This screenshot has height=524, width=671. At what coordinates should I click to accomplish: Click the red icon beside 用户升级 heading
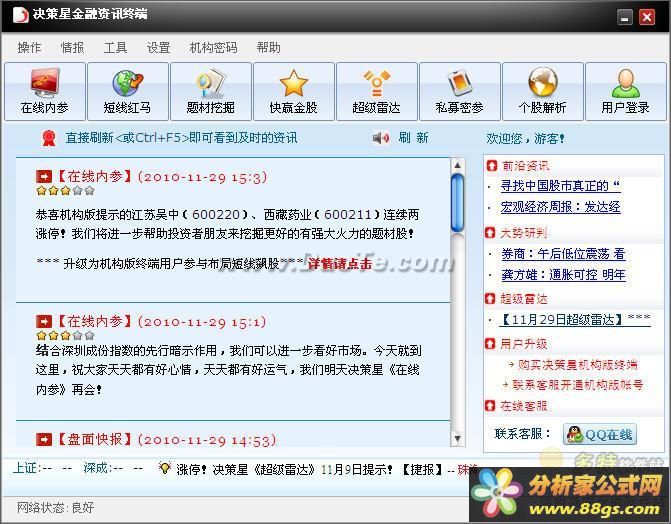[490, 343]
